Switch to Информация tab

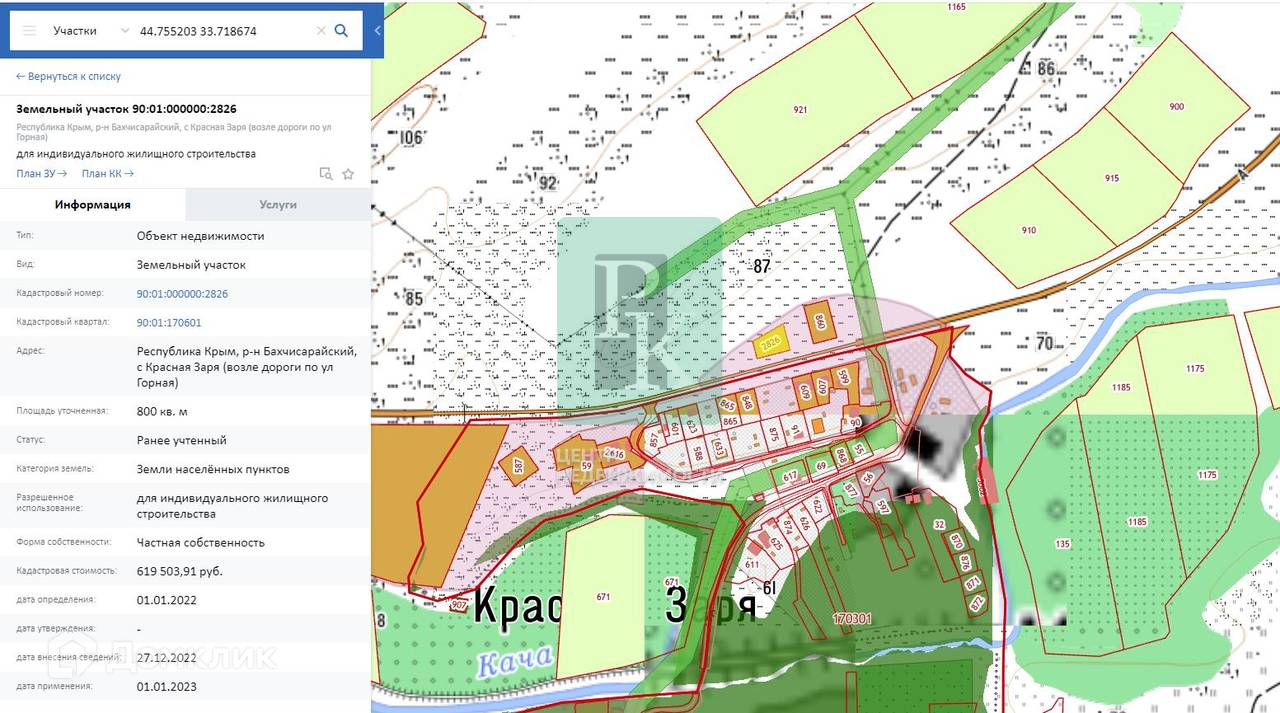point(93,204)
